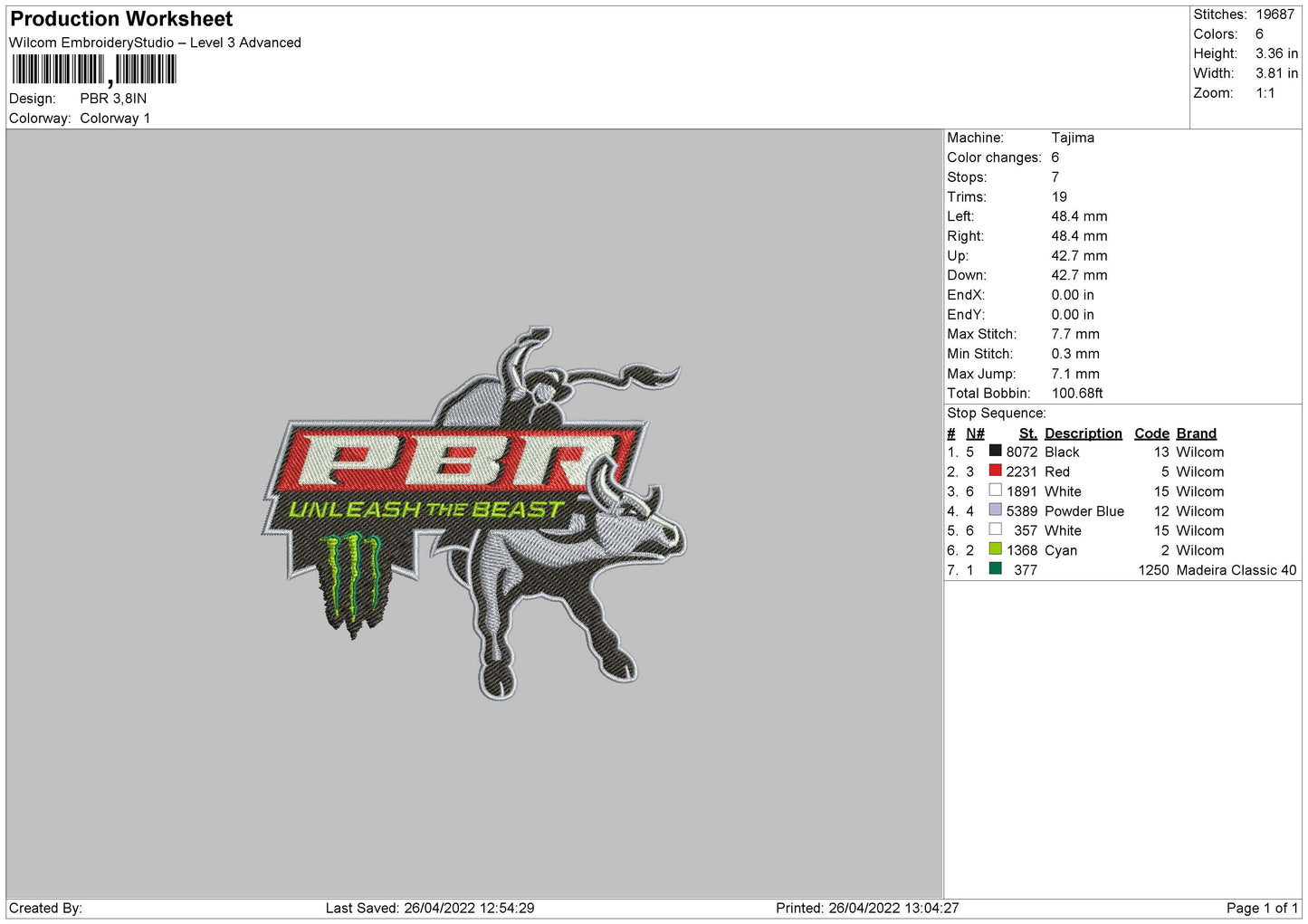This screenshot has height=924, width=1308.
Task: Click the 'Black' description in row 1
Action: 1062,452
